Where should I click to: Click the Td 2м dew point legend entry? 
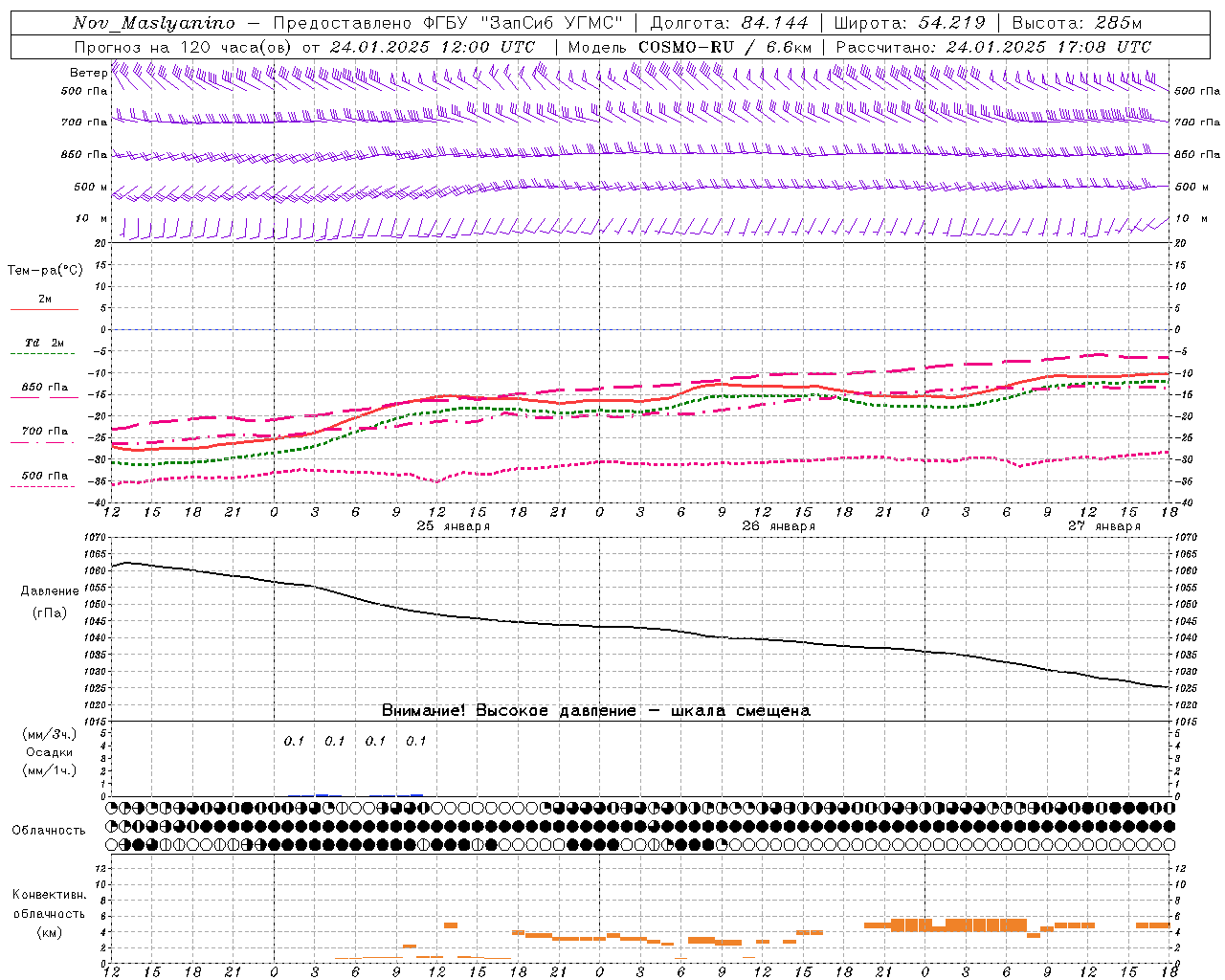pyautogui.click(x=45, y=343)
